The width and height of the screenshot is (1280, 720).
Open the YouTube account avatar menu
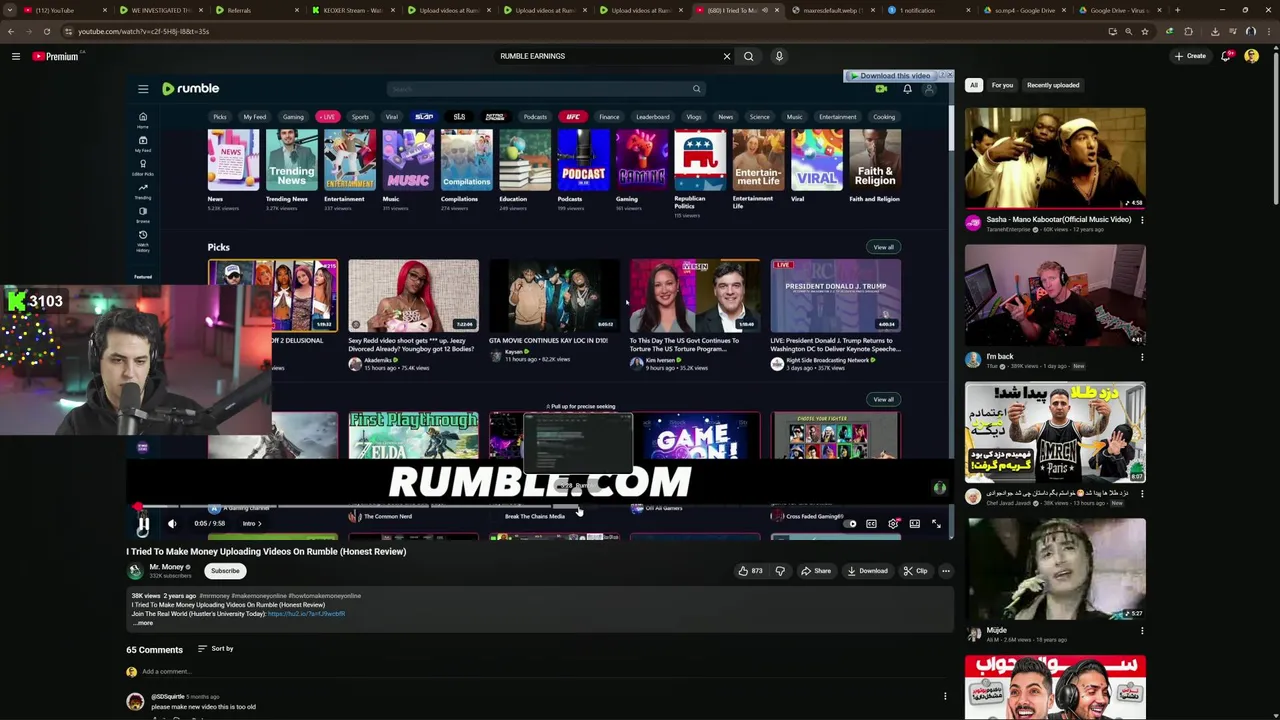click(x=1251, y=56)
